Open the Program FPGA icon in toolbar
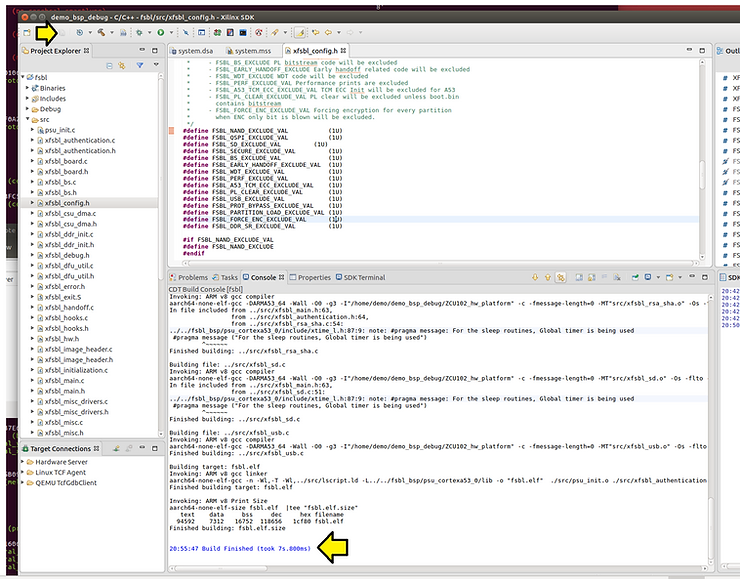The width and height of the screenshot is (740, 579). [x=217, y=33]
